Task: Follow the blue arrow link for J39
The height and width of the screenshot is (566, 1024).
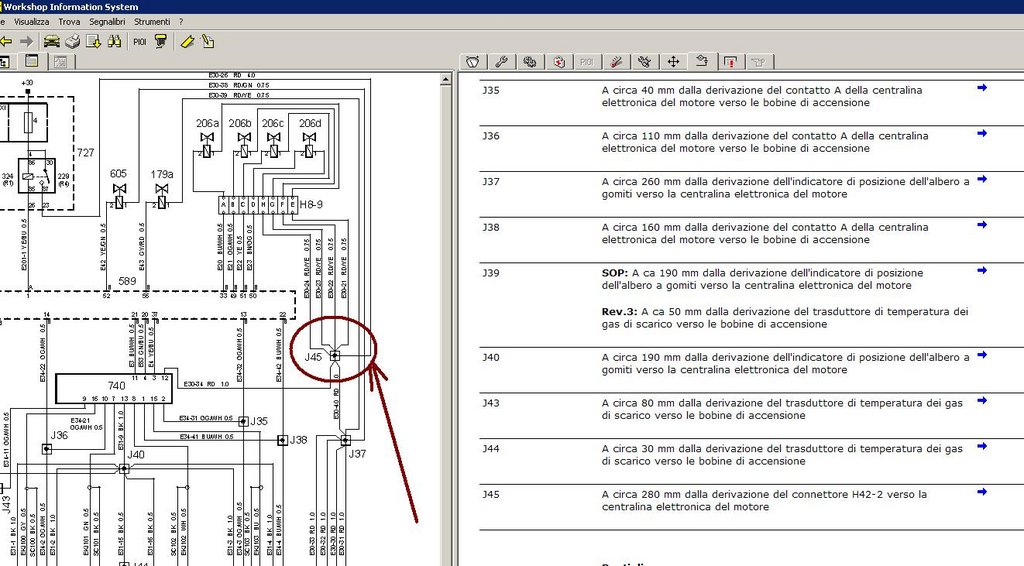Action: [982, 271]
